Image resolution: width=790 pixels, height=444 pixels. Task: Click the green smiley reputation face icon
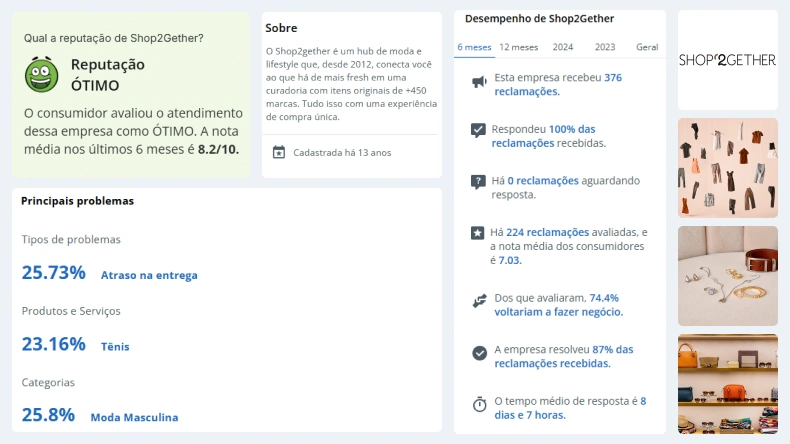[x=41, y=75]
